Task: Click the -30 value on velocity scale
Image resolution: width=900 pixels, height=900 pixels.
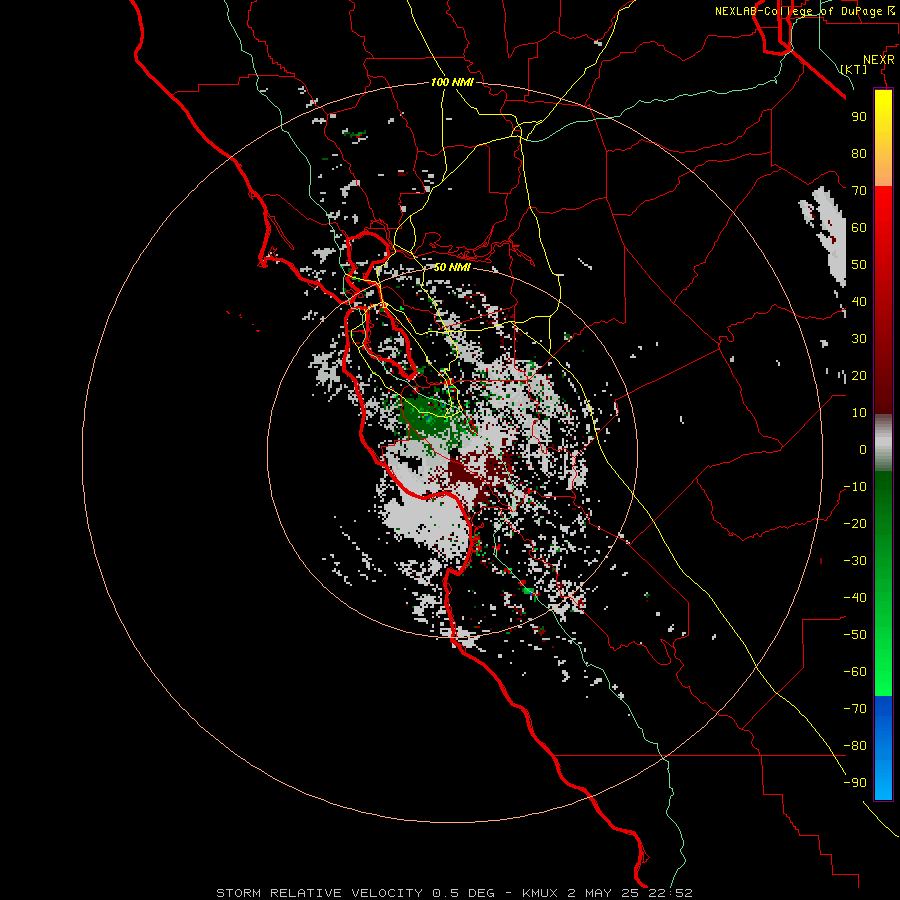Action: [x=855, y=561]
